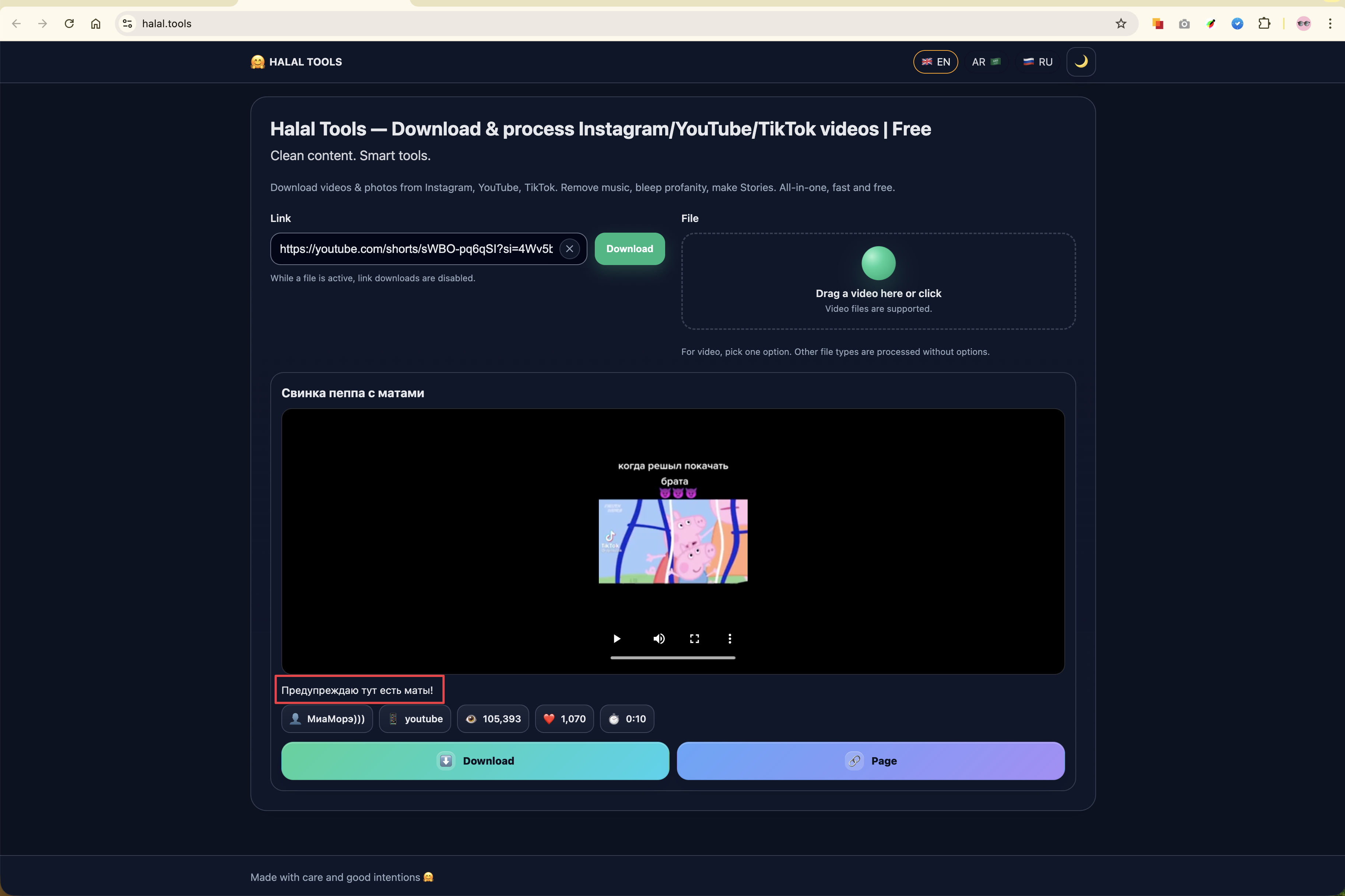Open the video source Page link
The width and height of the screenshot is (1345, 896).
870,761
